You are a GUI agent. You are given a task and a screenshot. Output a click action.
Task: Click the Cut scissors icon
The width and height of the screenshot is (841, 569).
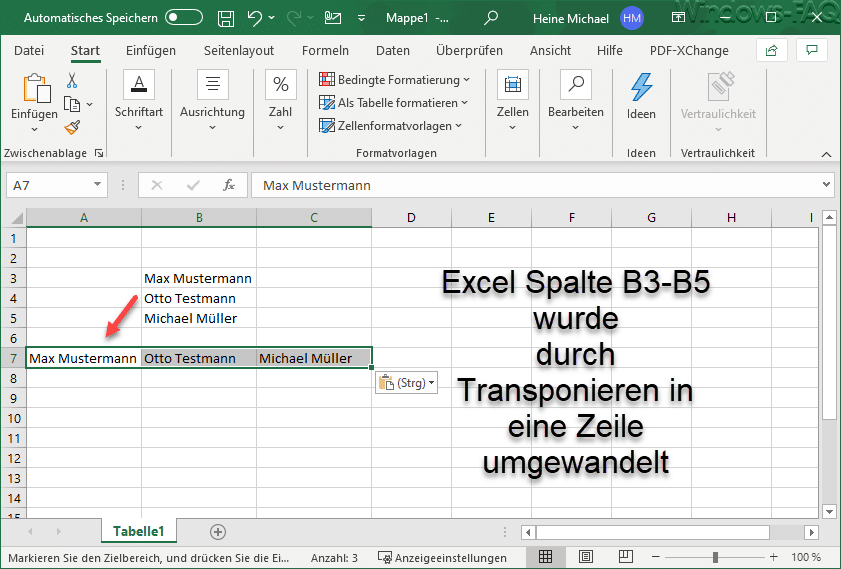(72, 80)
